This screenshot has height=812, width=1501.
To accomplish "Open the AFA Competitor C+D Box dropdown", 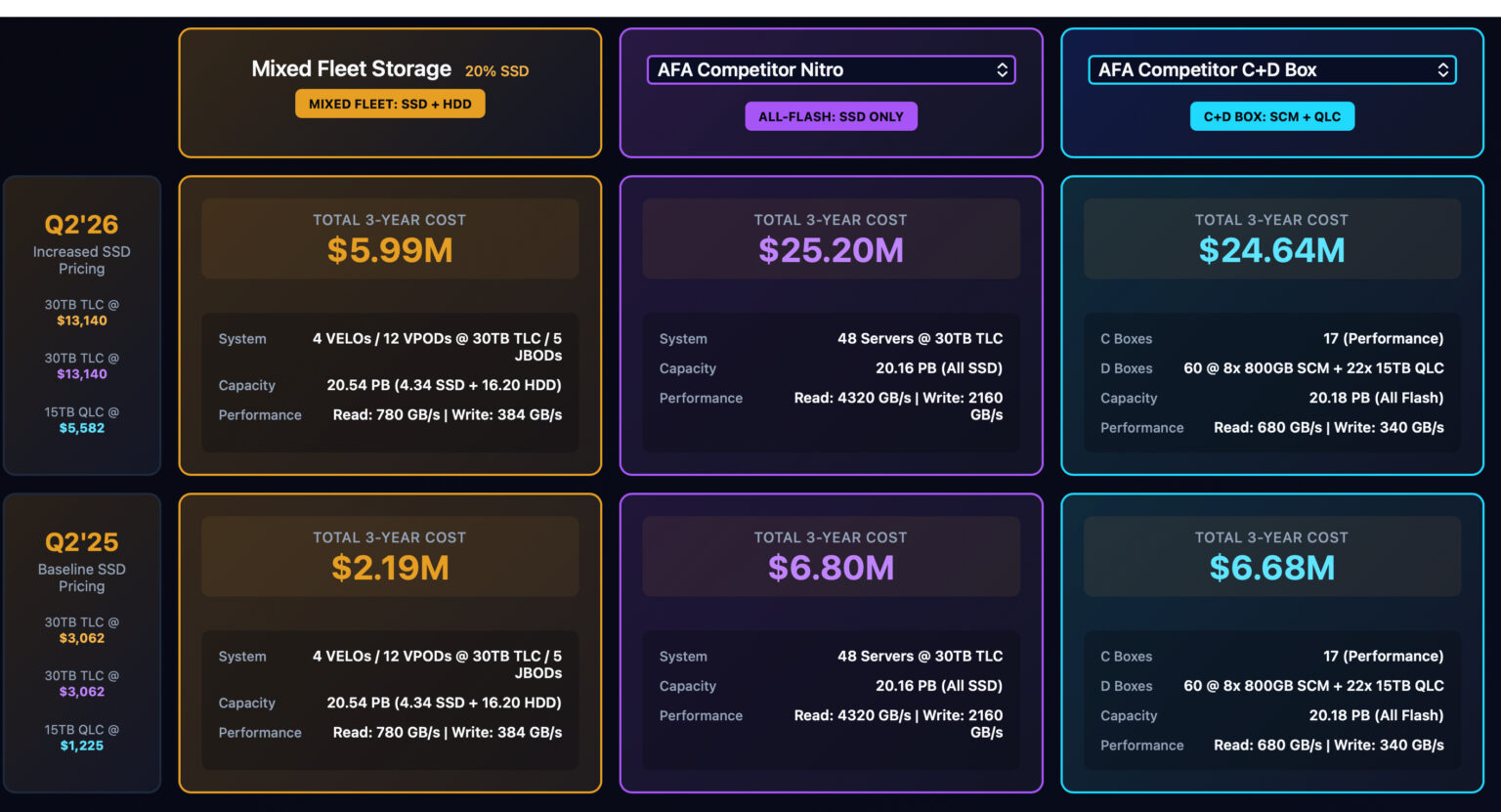I will (1271, 69).
